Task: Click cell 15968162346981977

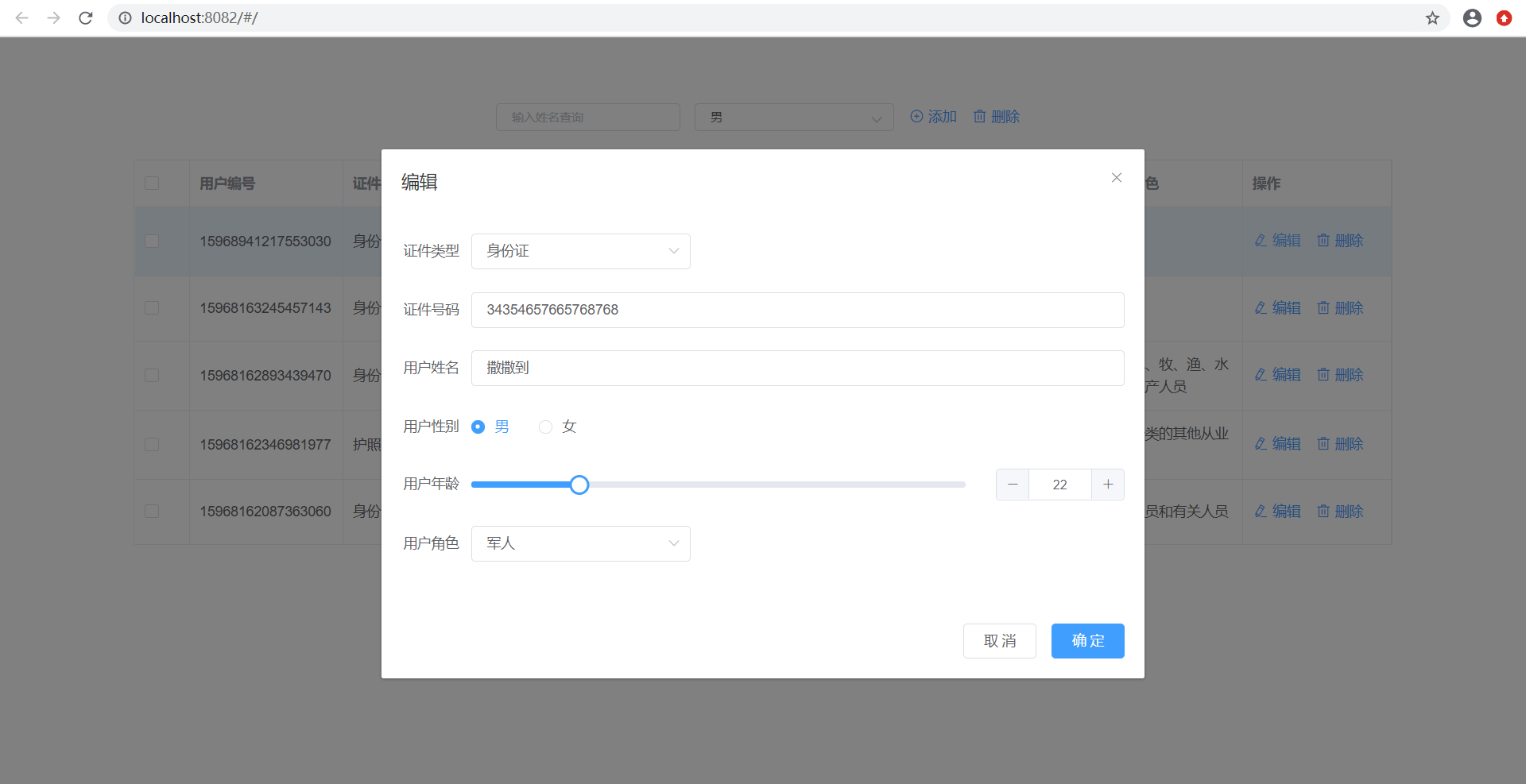Action: click(x=265, y=445)
